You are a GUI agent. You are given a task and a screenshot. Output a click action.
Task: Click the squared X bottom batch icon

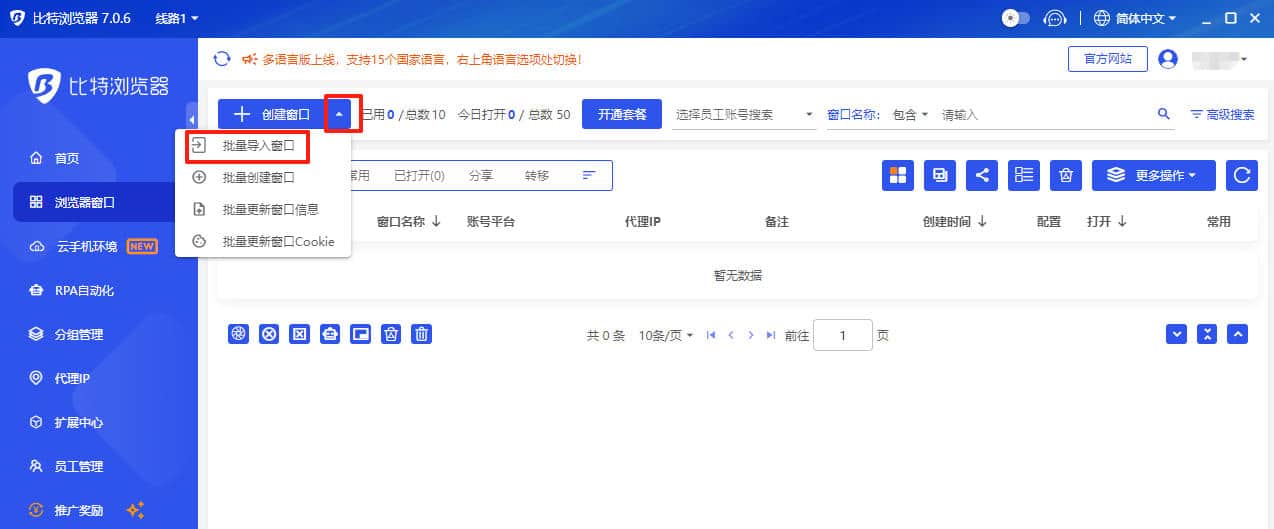tap(299, 334)
